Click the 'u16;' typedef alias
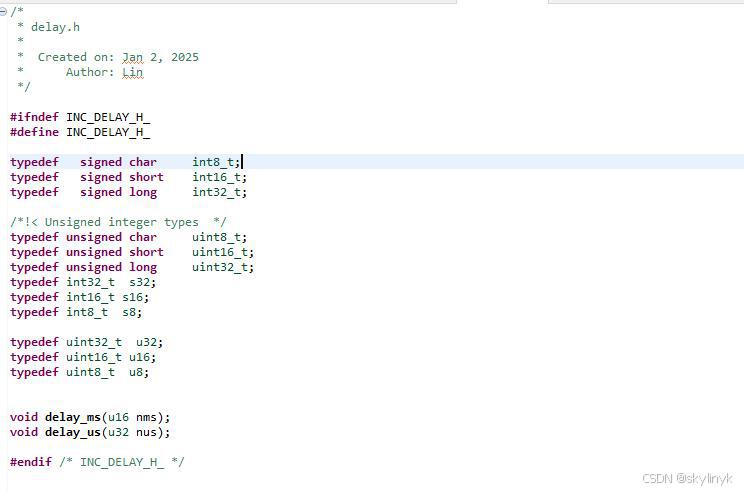The height and width of the screenshot is (491, 744). pyautogui.click(x=142, y=358)
